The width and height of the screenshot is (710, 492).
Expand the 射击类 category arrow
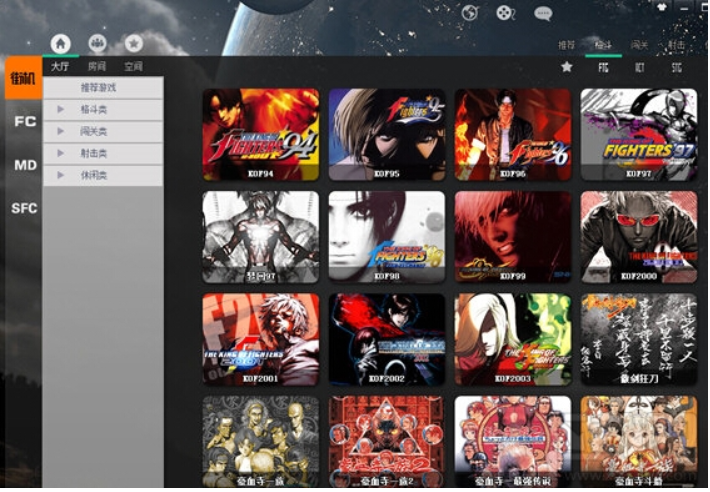click(x=61, y=154)
